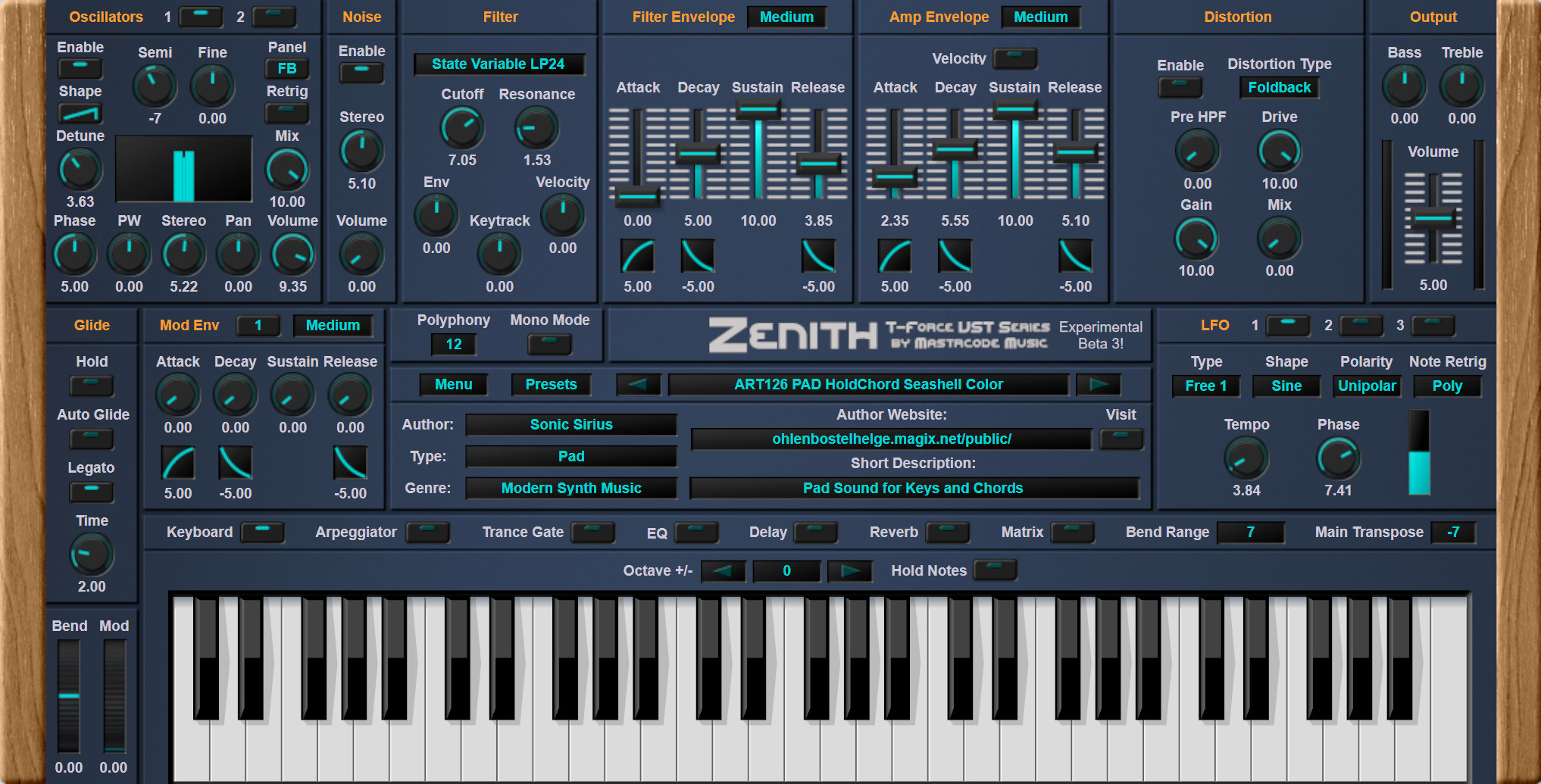Click the oscillator Detune knob

[x=80, y=169]
